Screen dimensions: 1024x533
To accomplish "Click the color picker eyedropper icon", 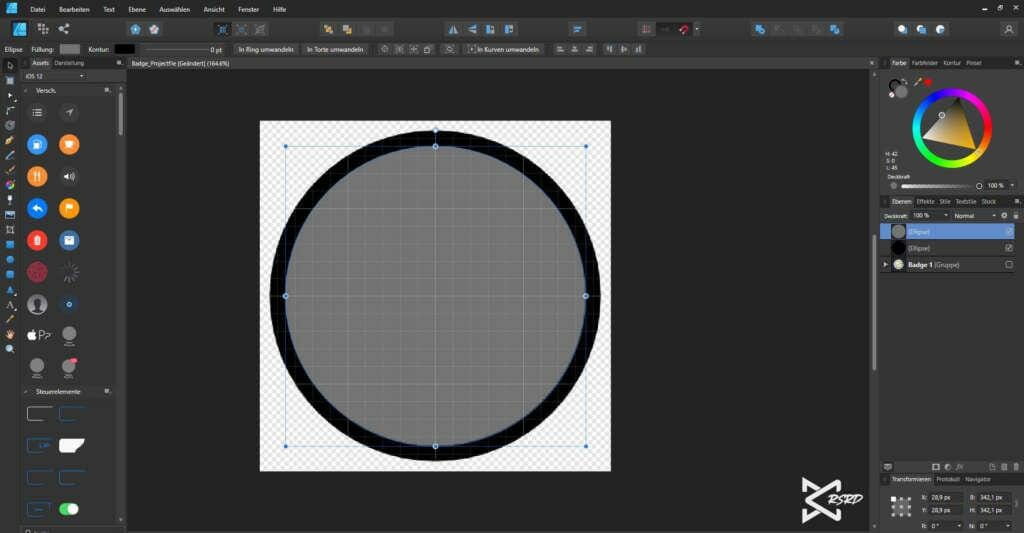I will click(x=916, y=82).
